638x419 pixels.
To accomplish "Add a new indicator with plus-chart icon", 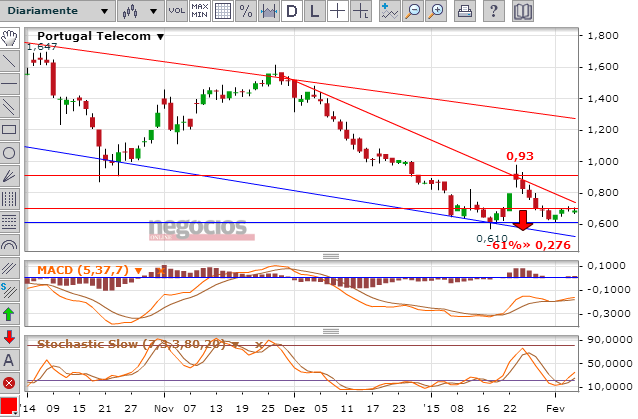I will 389,11.
